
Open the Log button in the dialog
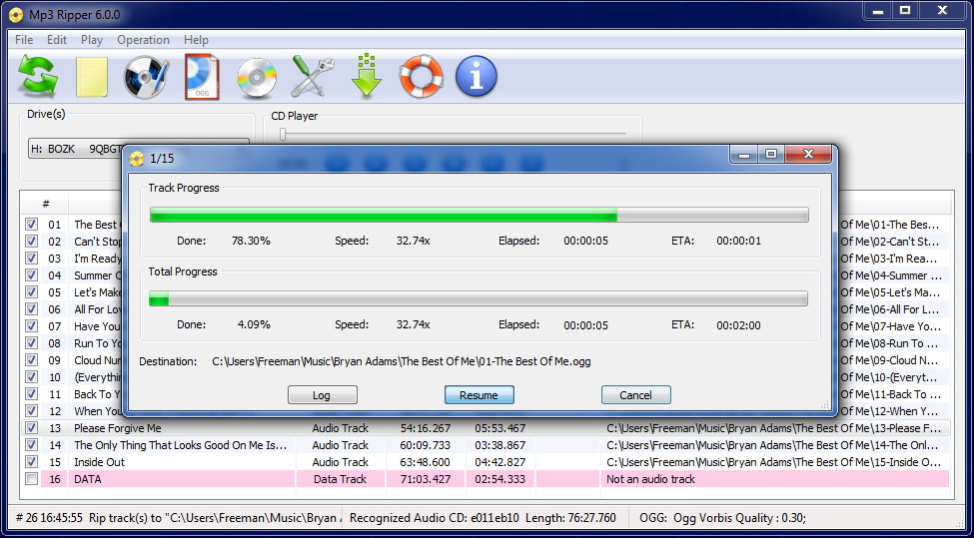coord(321,395)
